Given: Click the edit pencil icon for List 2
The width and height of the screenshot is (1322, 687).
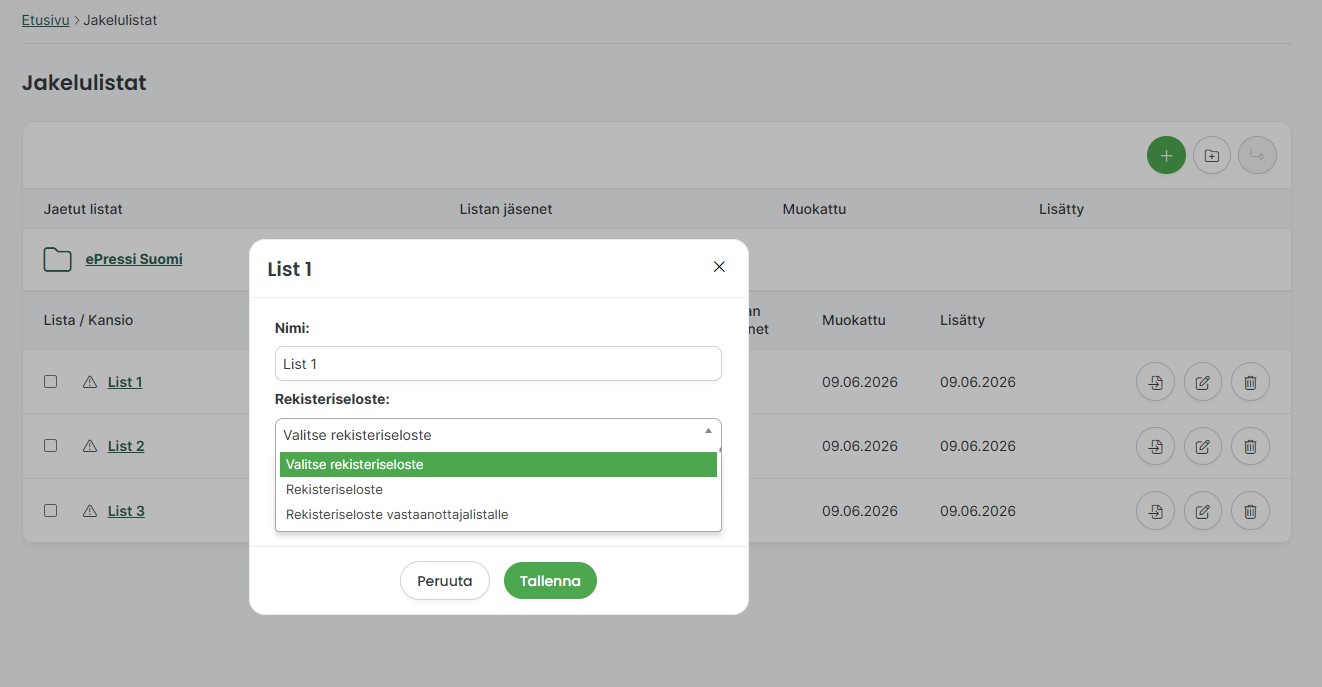Looking at the screenshot, I should coord(1203,446).
